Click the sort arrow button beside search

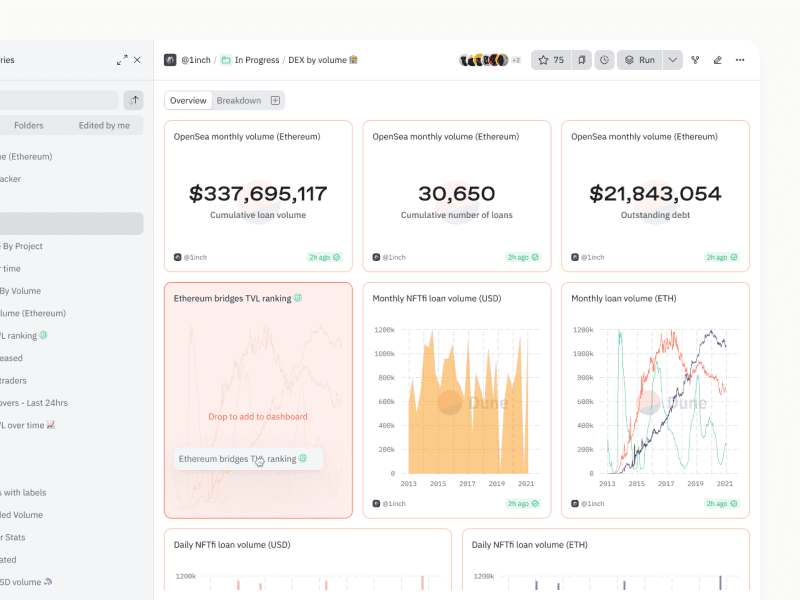point(133,100)
